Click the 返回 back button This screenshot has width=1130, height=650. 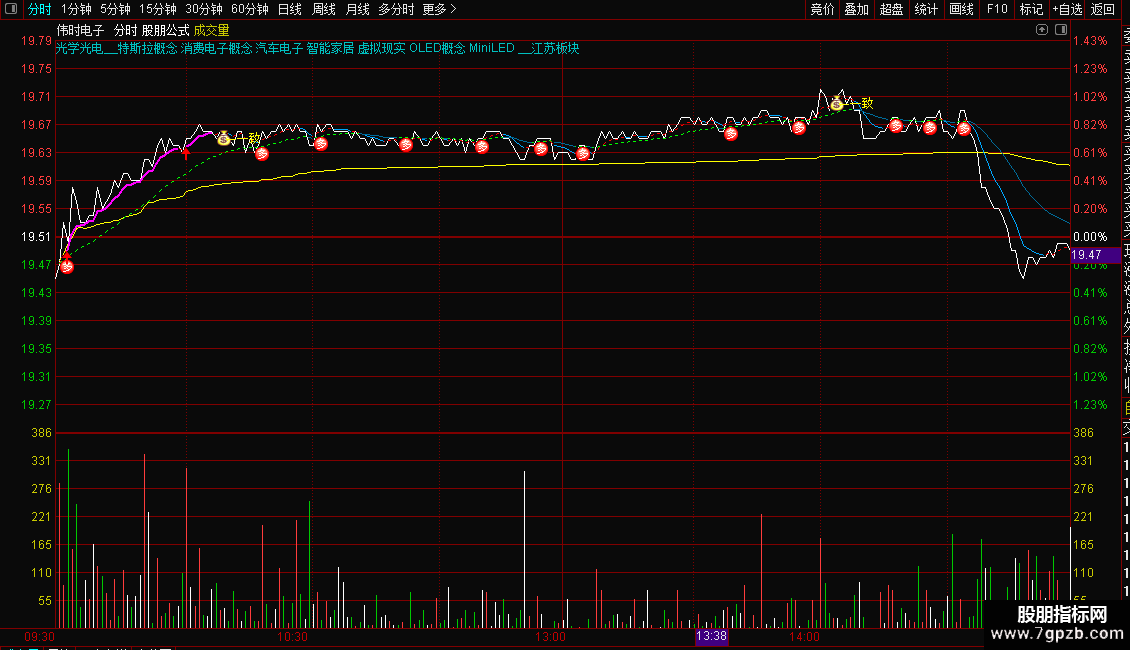pyautogui.click(x=1103, y=9)
